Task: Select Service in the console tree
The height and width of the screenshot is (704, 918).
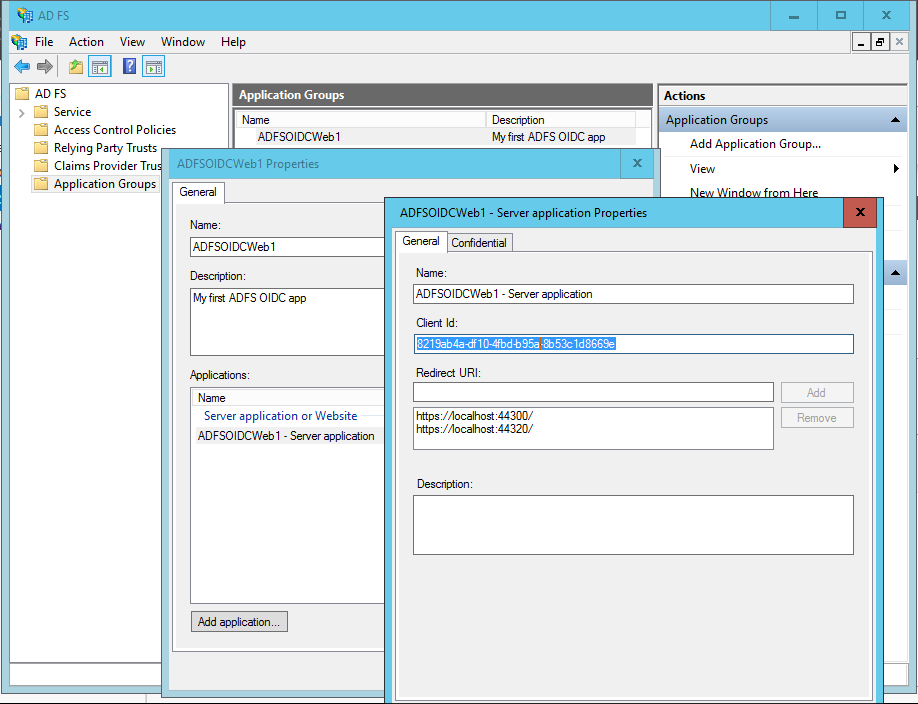Action: [x=73, y=112]
